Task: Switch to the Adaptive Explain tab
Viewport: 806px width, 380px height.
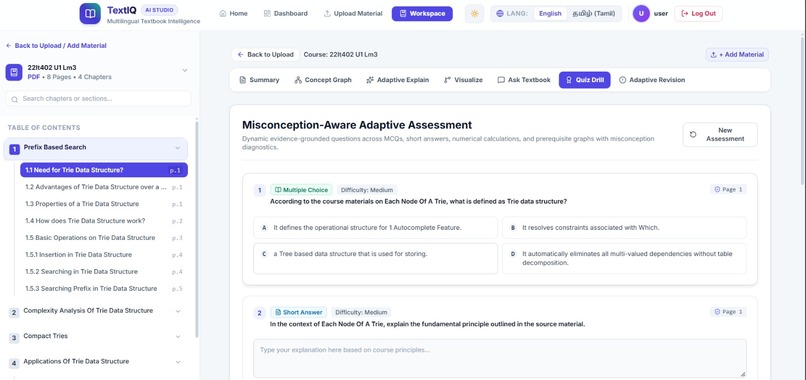Action: (x=397, y=80)
